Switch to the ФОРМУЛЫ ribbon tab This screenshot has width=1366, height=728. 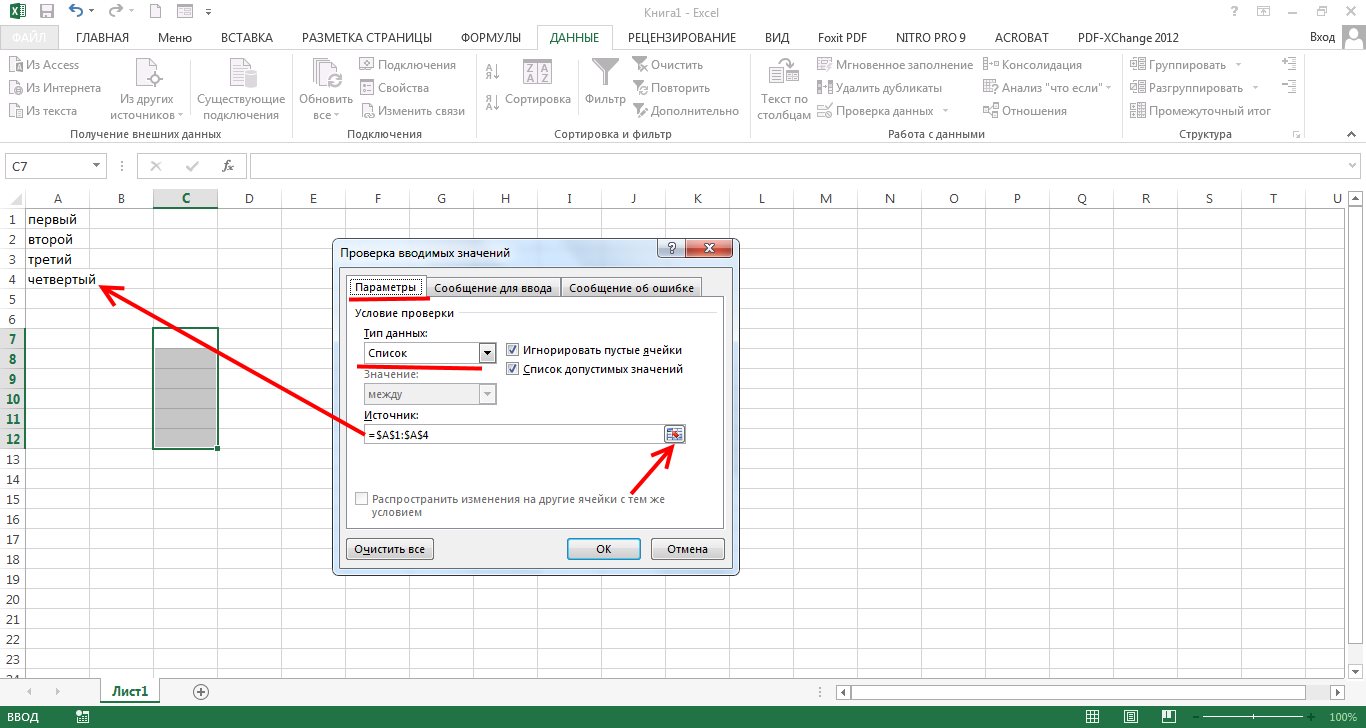pos(491,38)
